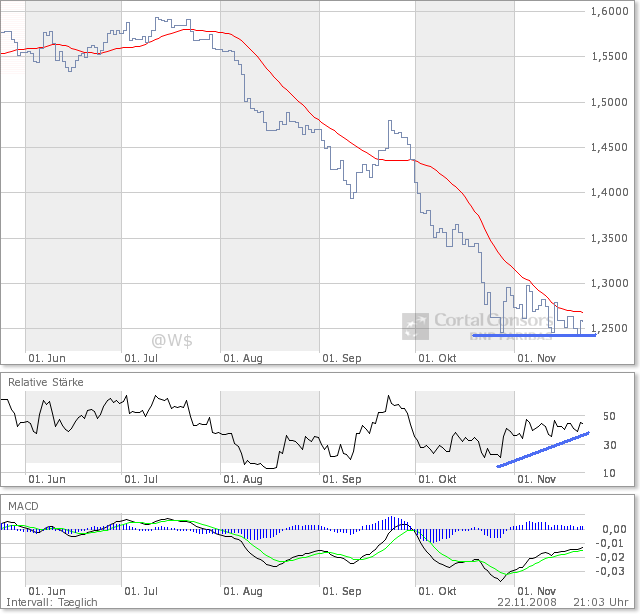Click the -0,03 value on the MACD axis
The image size is (640, 614).
point(610,571)
